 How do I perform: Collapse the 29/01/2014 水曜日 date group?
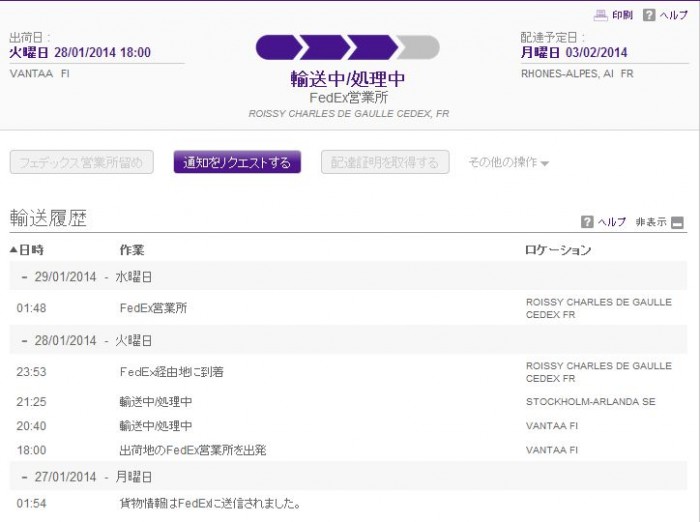coord(24,276)
